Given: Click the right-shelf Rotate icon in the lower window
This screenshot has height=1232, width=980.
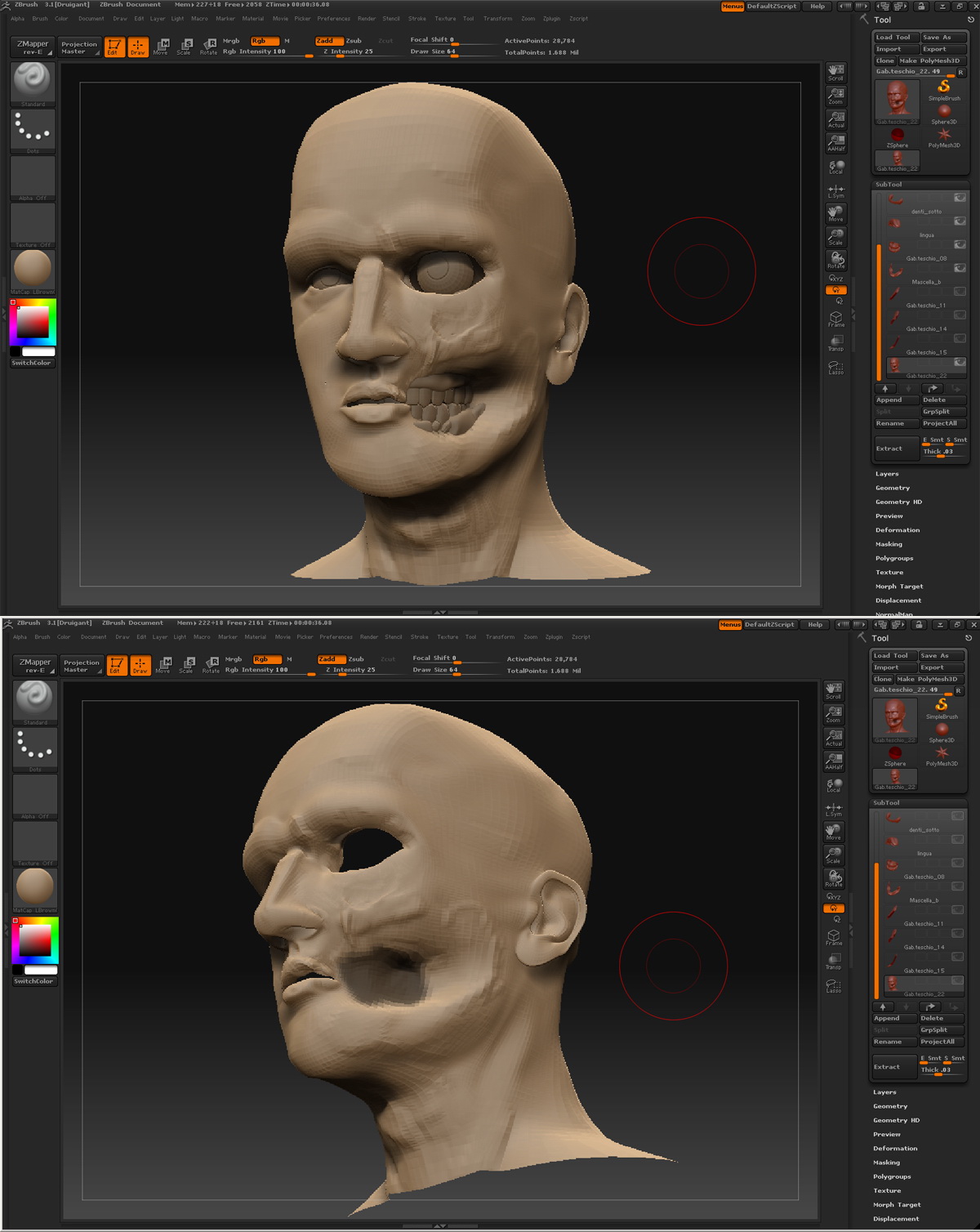Looking at the screenshot, I should click(x=833, y=878).
